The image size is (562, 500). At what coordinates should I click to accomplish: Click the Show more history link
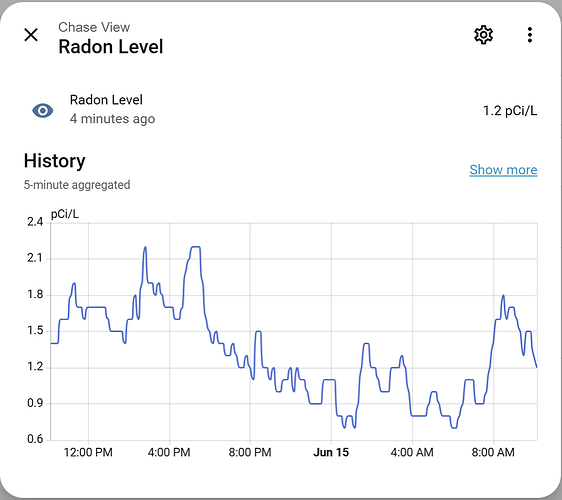tap(503, 170)
